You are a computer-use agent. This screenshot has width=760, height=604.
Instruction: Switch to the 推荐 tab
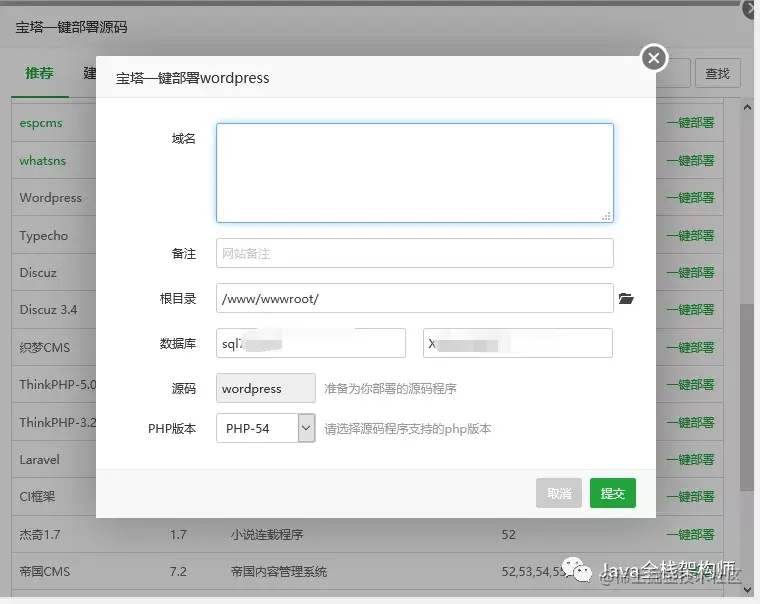pos(39,73)
